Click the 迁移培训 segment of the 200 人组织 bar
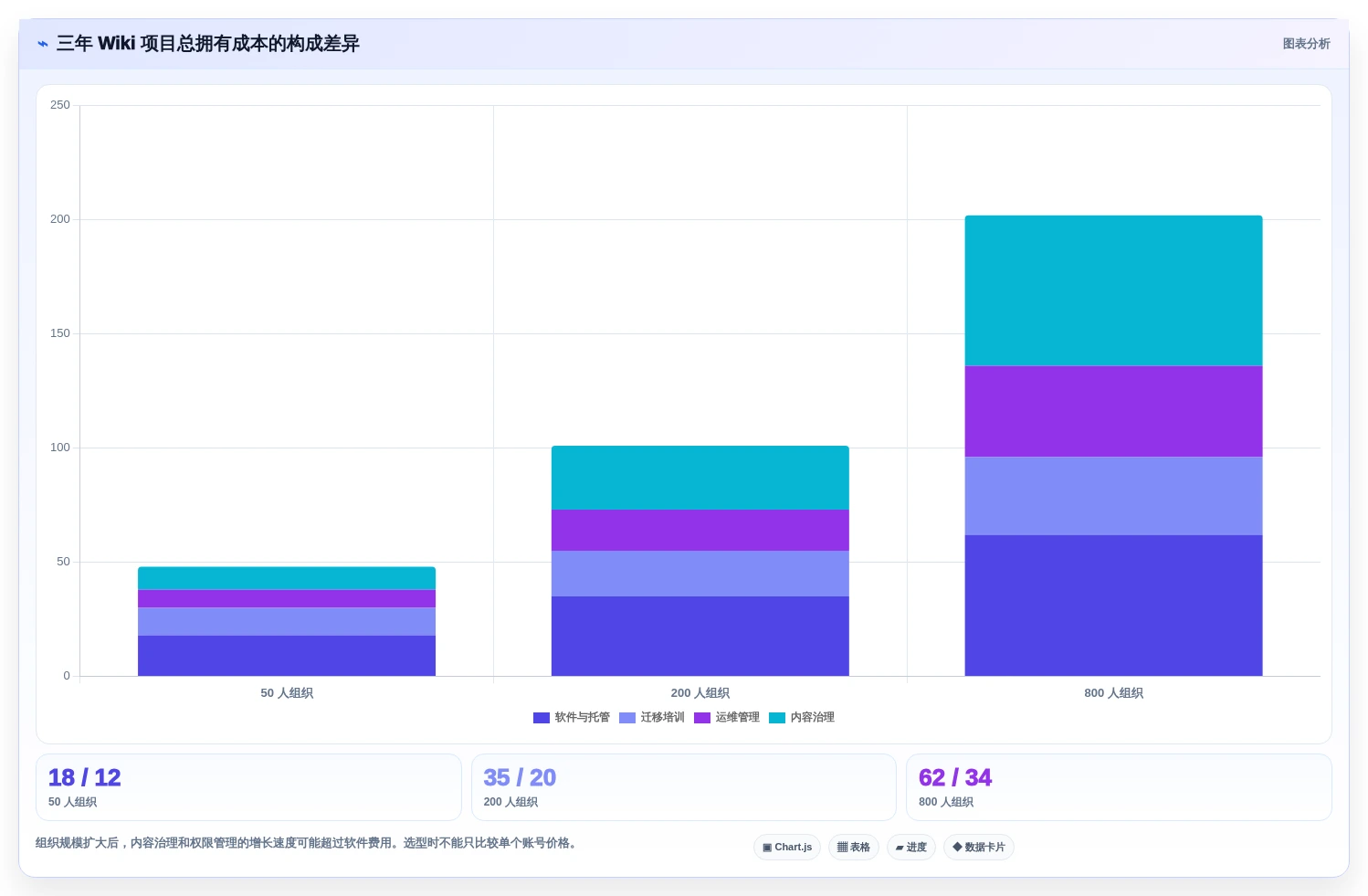 click(x=700, y=574)
